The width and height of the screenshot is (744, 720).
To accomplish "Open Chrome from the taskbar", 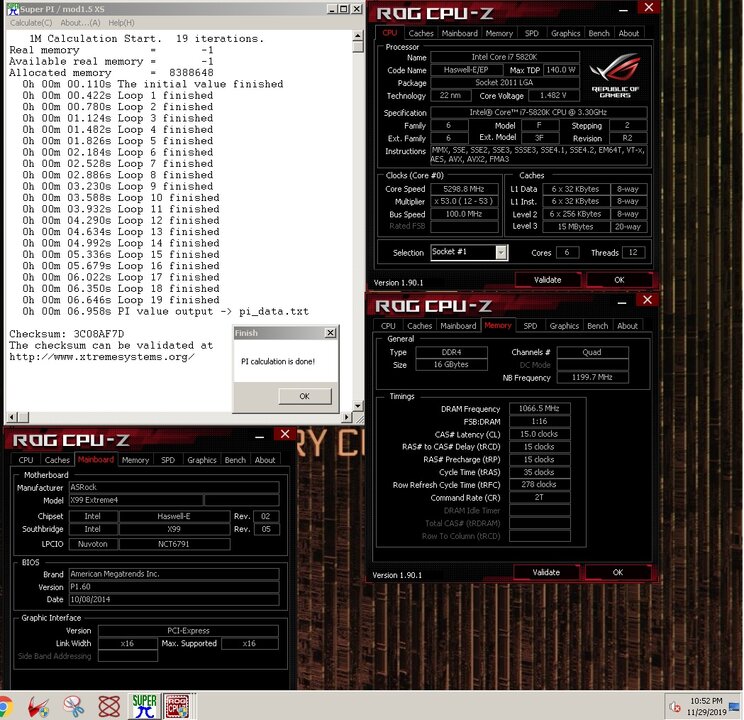I will 5,707.
